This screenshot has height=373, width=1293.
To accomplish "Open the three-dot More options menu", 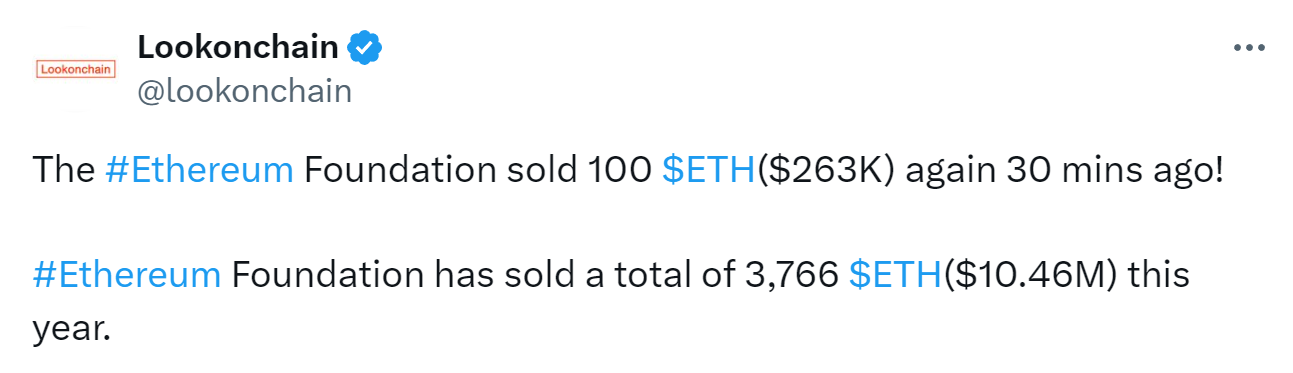I will point(1249,47).
